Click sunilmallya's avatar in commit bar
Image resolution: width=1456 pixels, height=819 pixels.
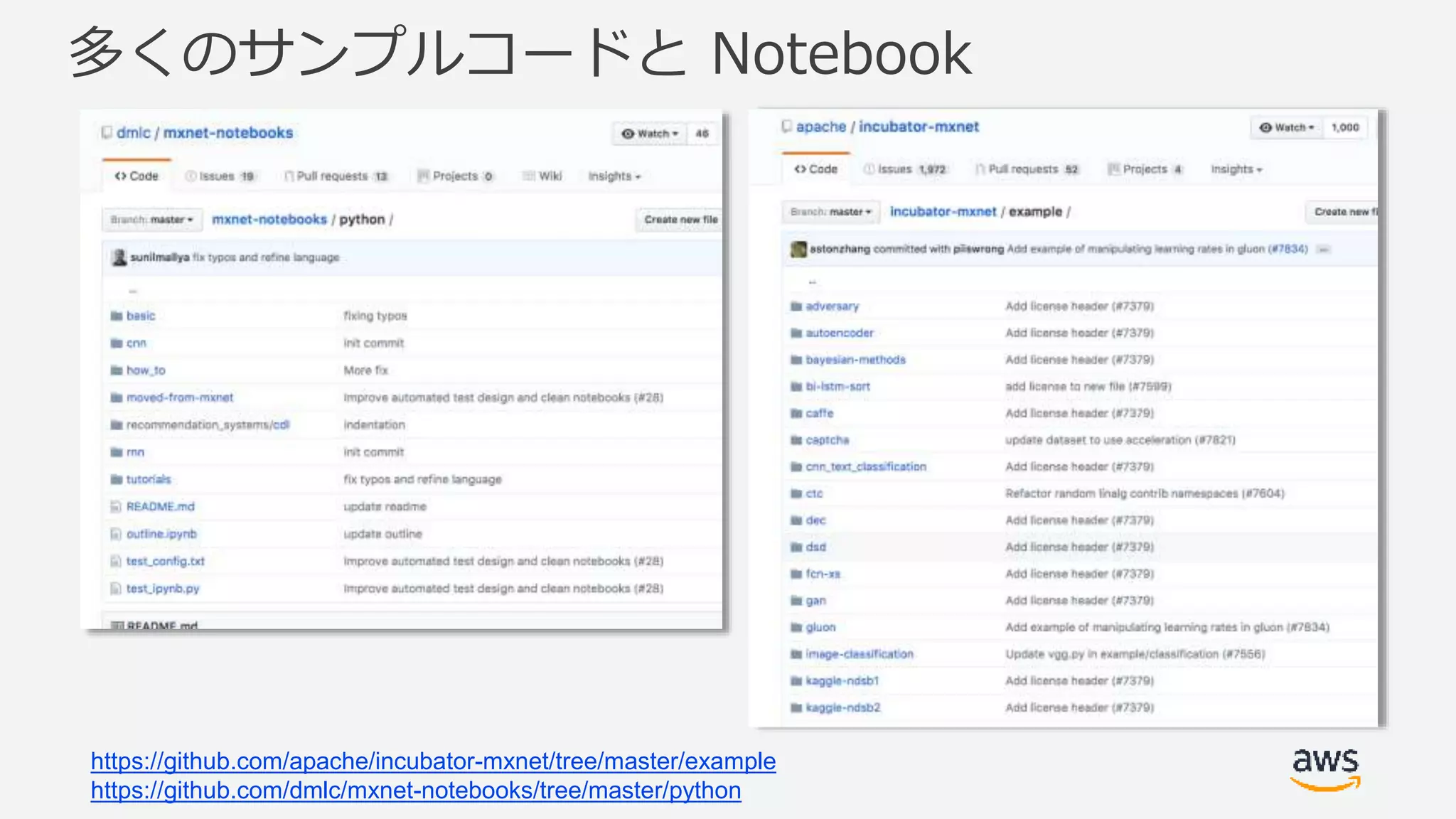click(119, 257)
